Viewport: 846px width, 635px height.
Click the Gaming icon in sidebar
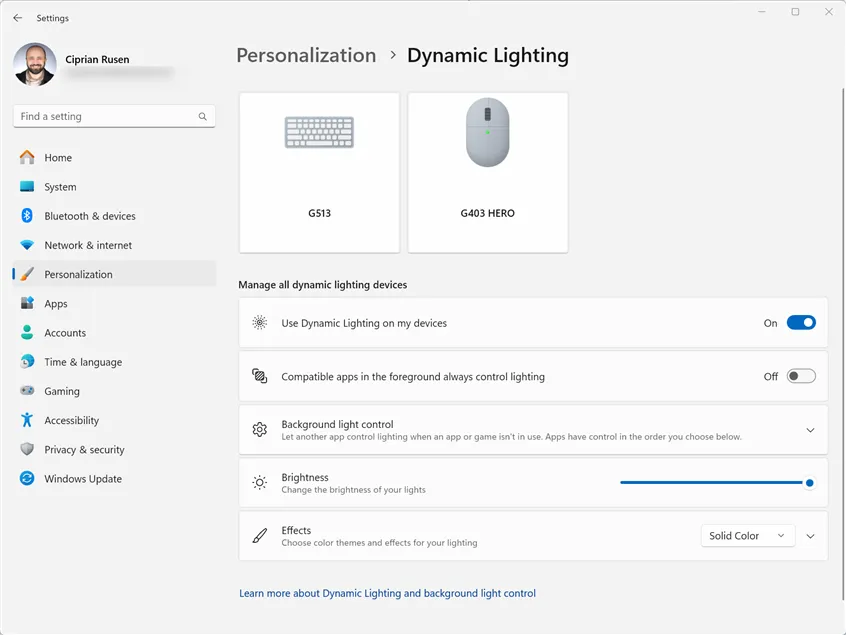click(x=27, y=391)
